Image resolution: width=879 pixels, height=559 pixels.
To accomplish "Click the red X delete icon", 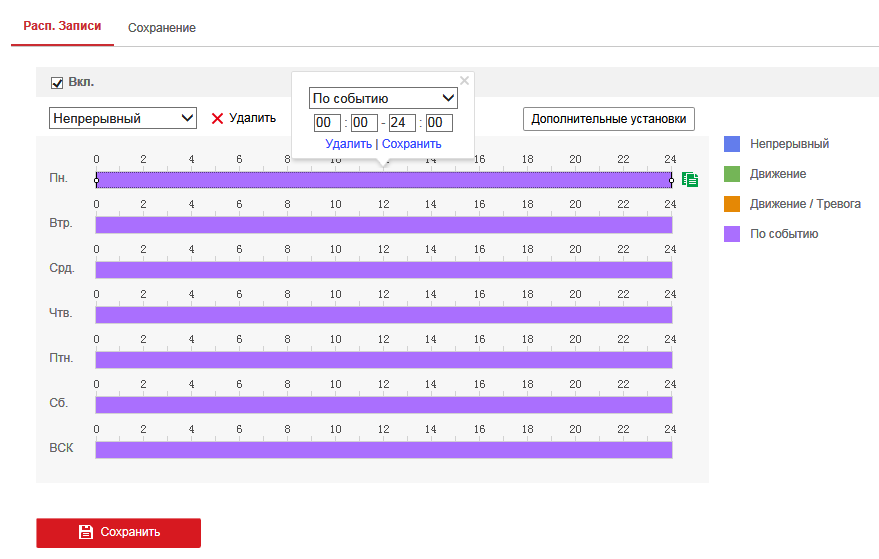I will click(x=218, y=118).
